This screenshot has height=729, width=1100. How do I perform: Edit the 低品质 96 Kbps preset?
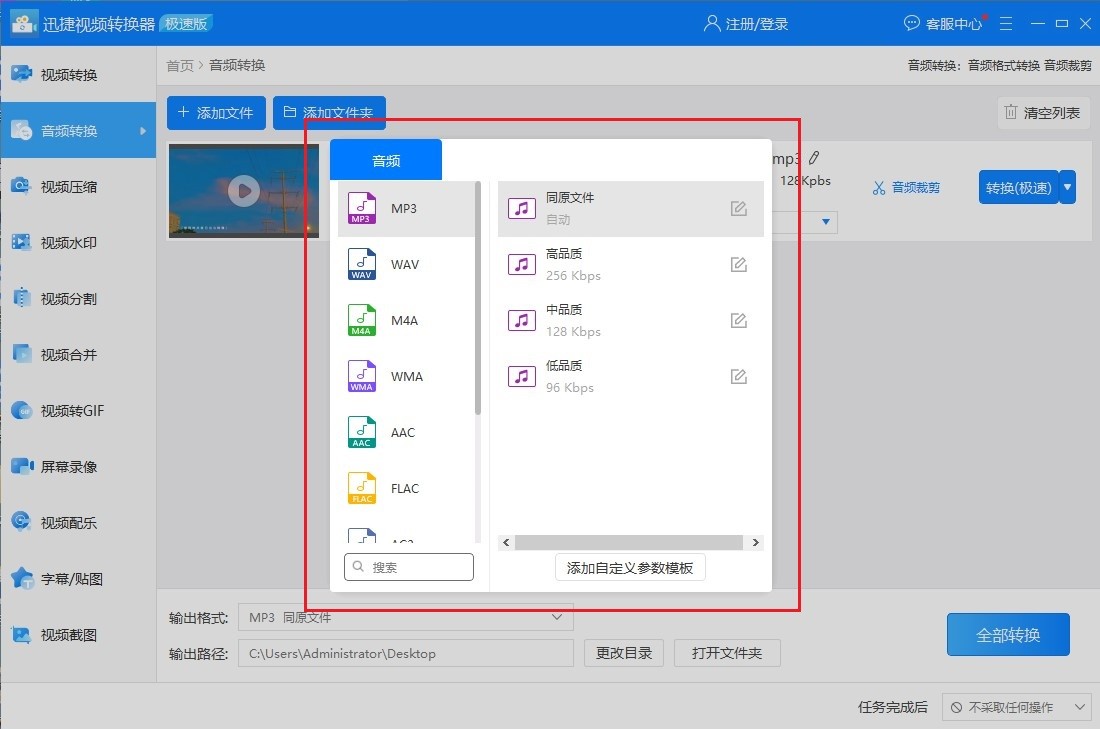coord(738,377)
